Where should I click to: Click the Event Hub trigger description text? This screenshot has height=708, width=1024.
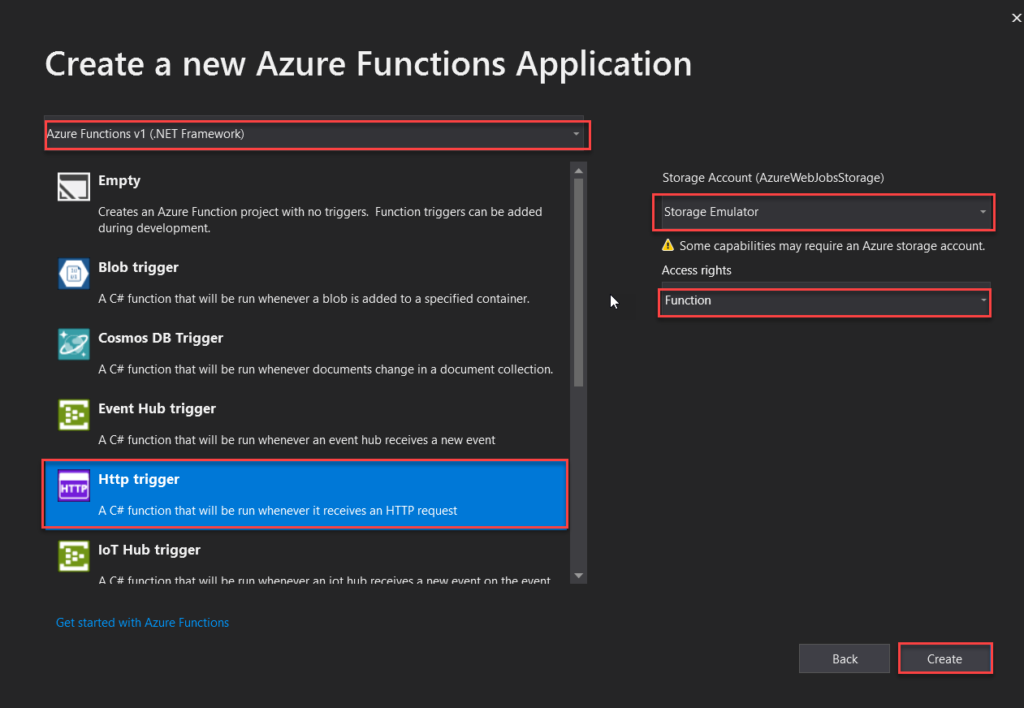point(296,440)
